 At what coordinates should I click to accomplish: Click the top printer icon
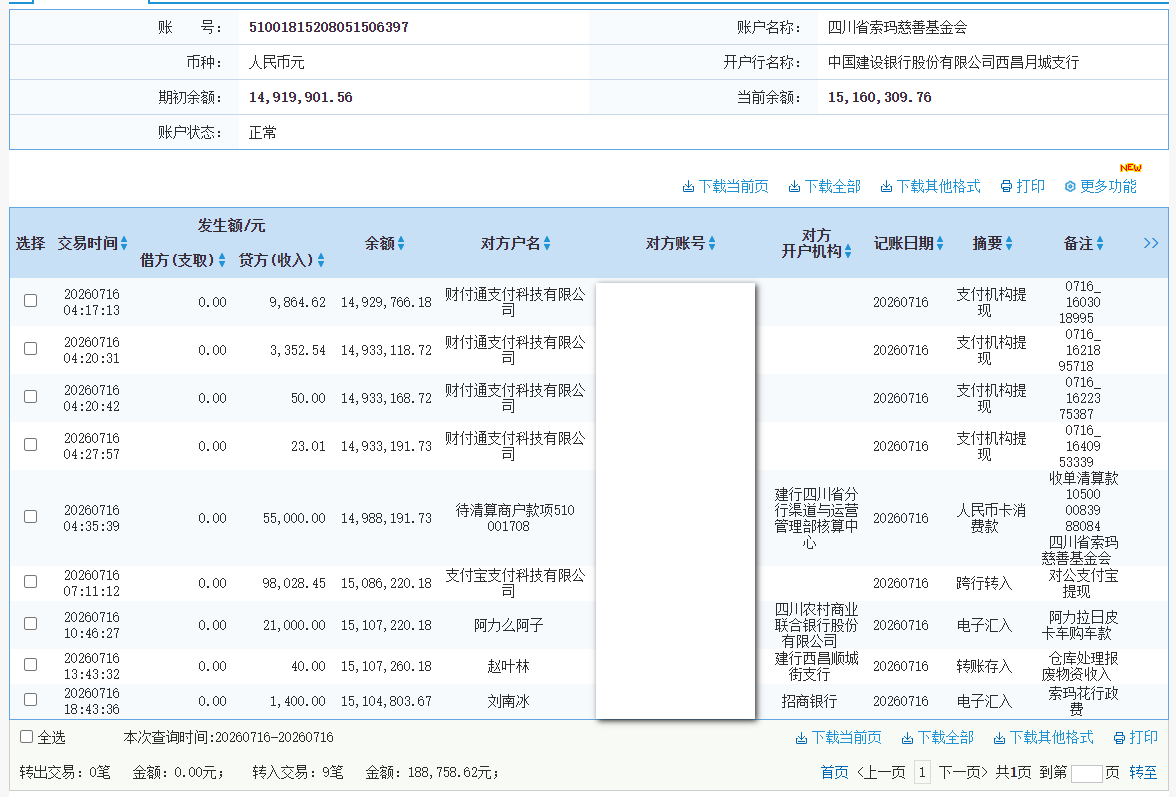[1006, 187]
